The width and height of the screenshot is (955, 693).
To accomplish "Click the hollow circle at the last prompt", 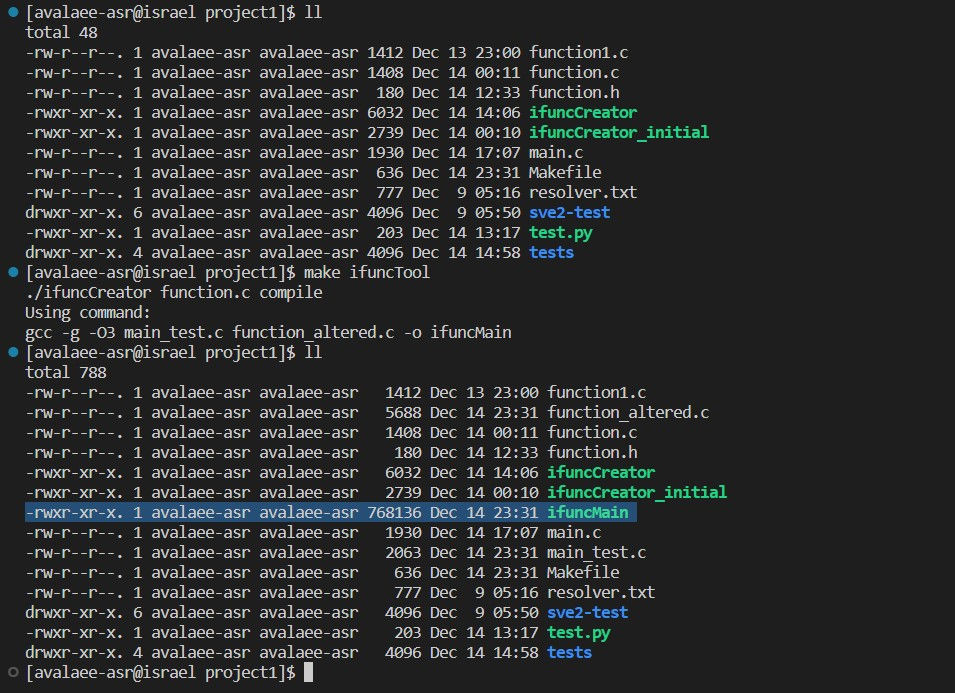I will 13,672.
